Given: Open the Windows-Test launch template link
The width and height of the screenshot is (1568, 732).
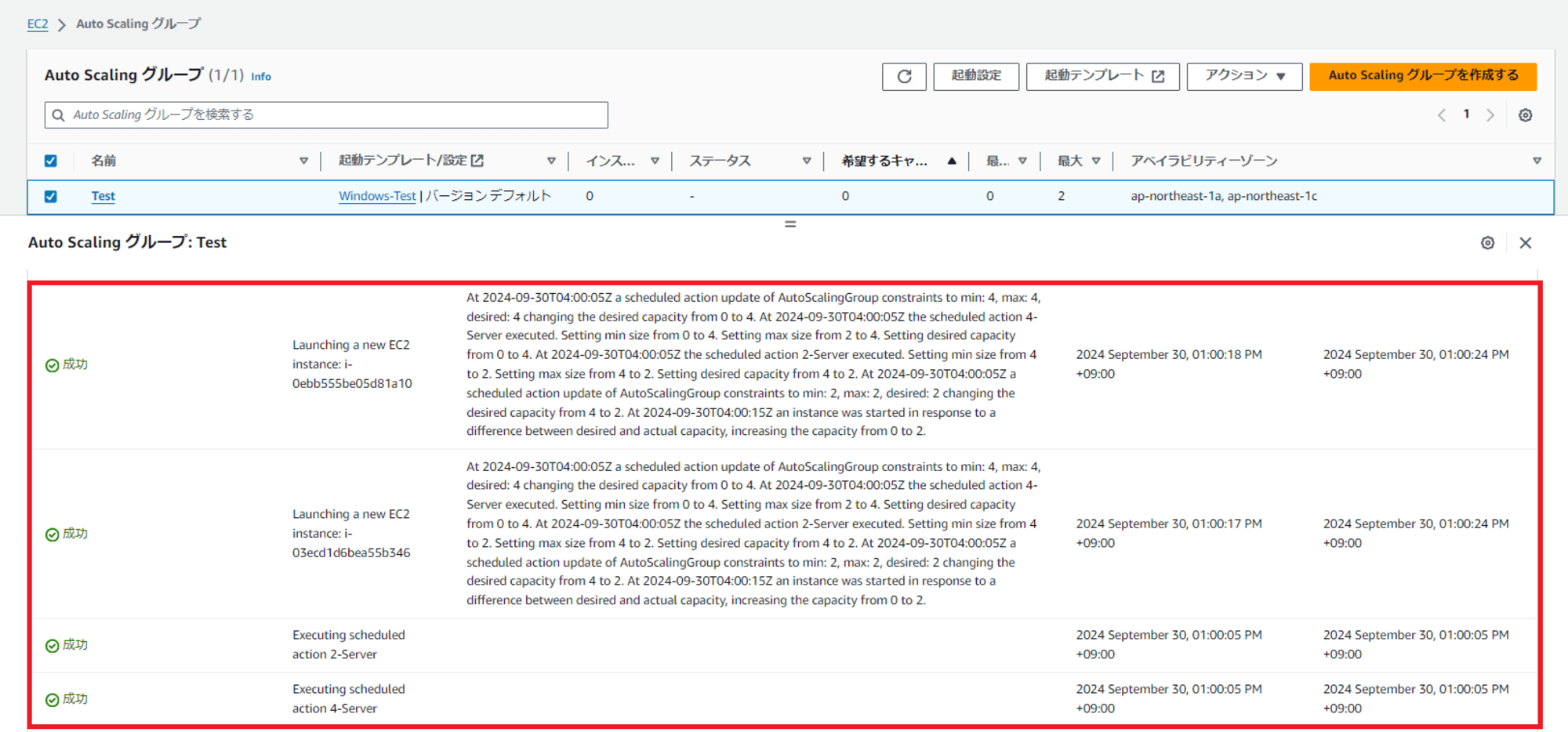Looking at the screenshot, I should (x=377, y=196).
